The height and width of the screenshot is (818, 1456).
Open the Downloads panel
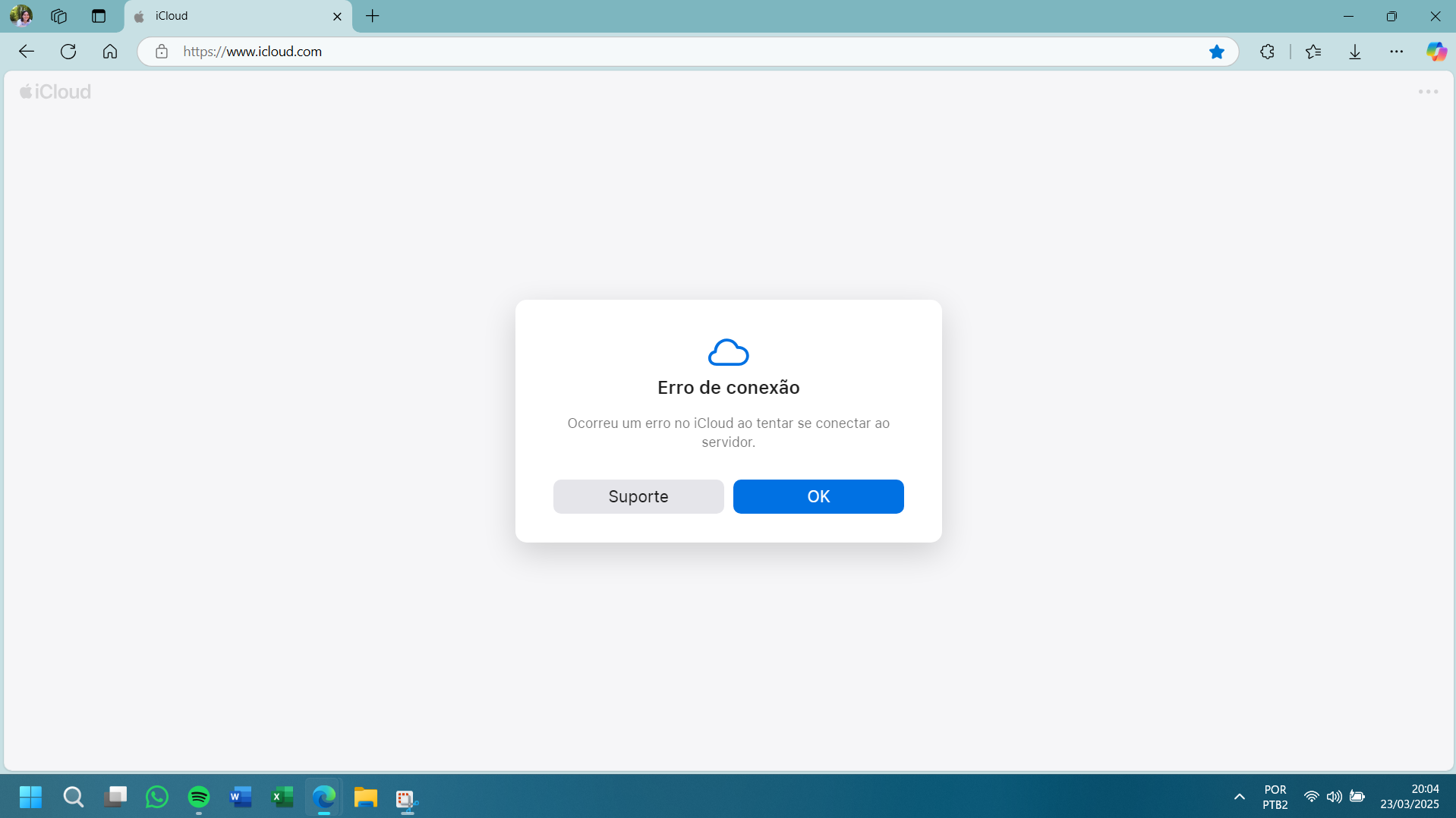(1355, 52)
